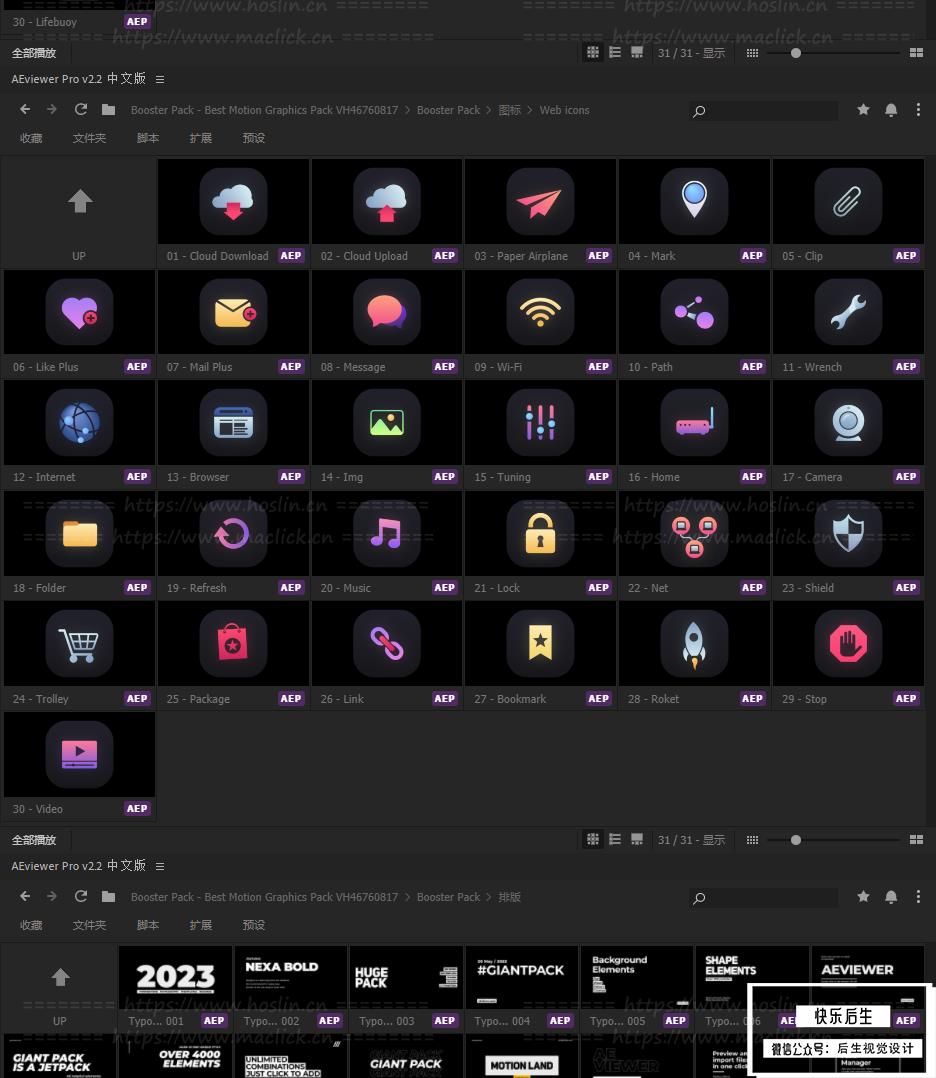Toggle grid thumbnail view above 排版 panel
The image size is (936, 1078).
[593, 839]
